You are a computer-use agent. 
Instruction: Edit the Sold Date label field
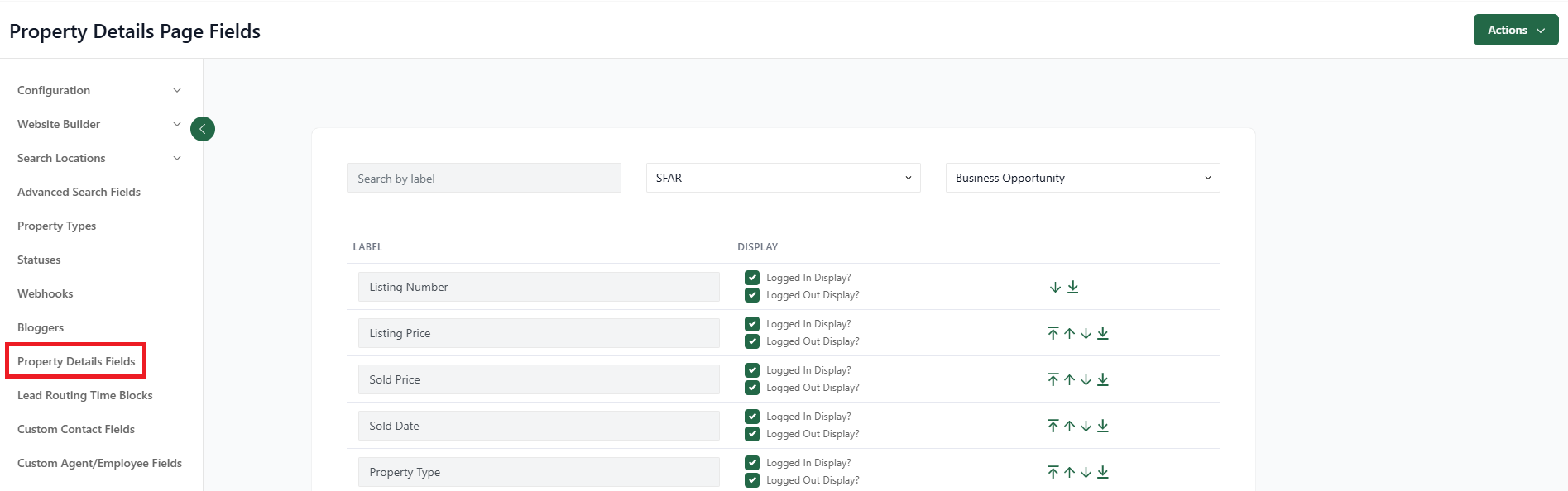click(x=539, y=426)
